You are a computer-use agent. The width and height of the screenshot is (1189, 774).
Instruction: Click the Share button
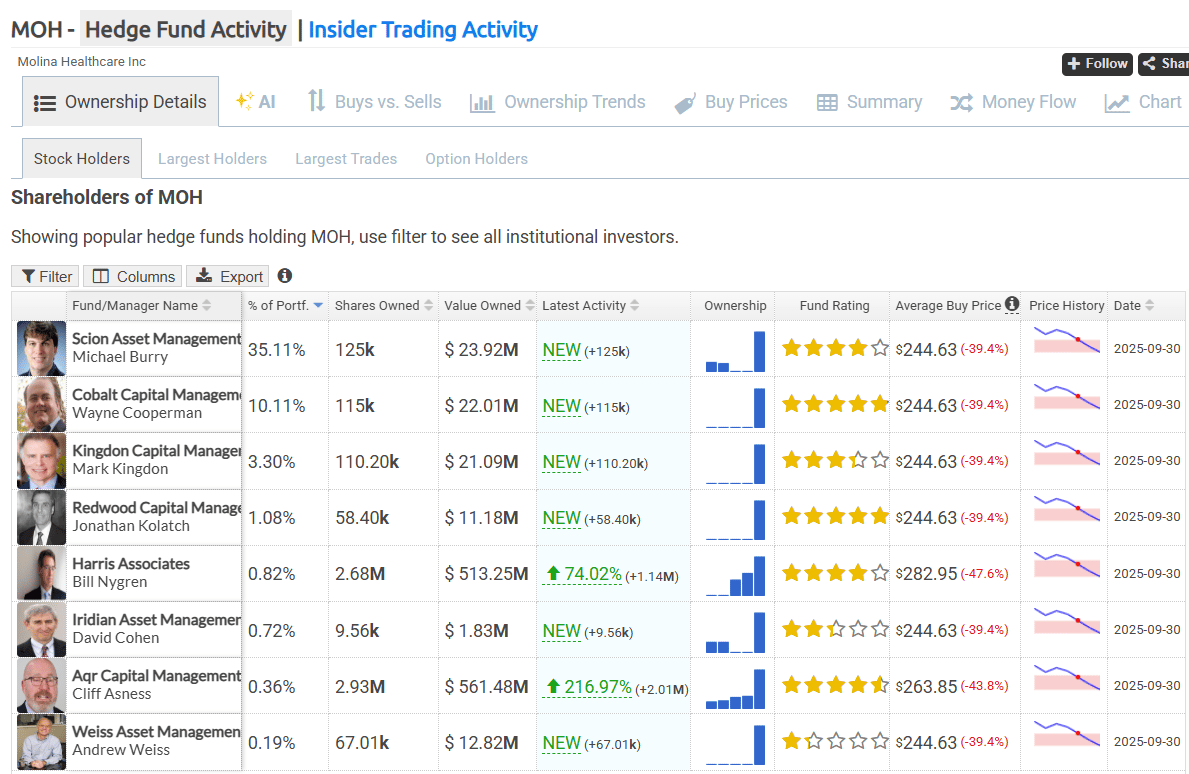pyautogui.click(x=1164, y=64)
